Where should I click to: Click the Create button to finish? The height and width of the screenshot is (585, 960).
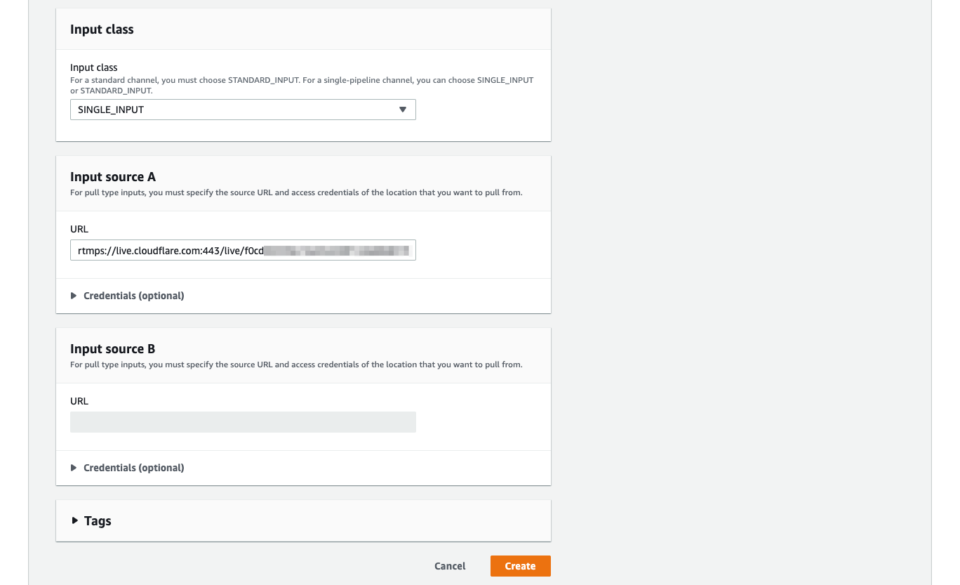(520, 565)
